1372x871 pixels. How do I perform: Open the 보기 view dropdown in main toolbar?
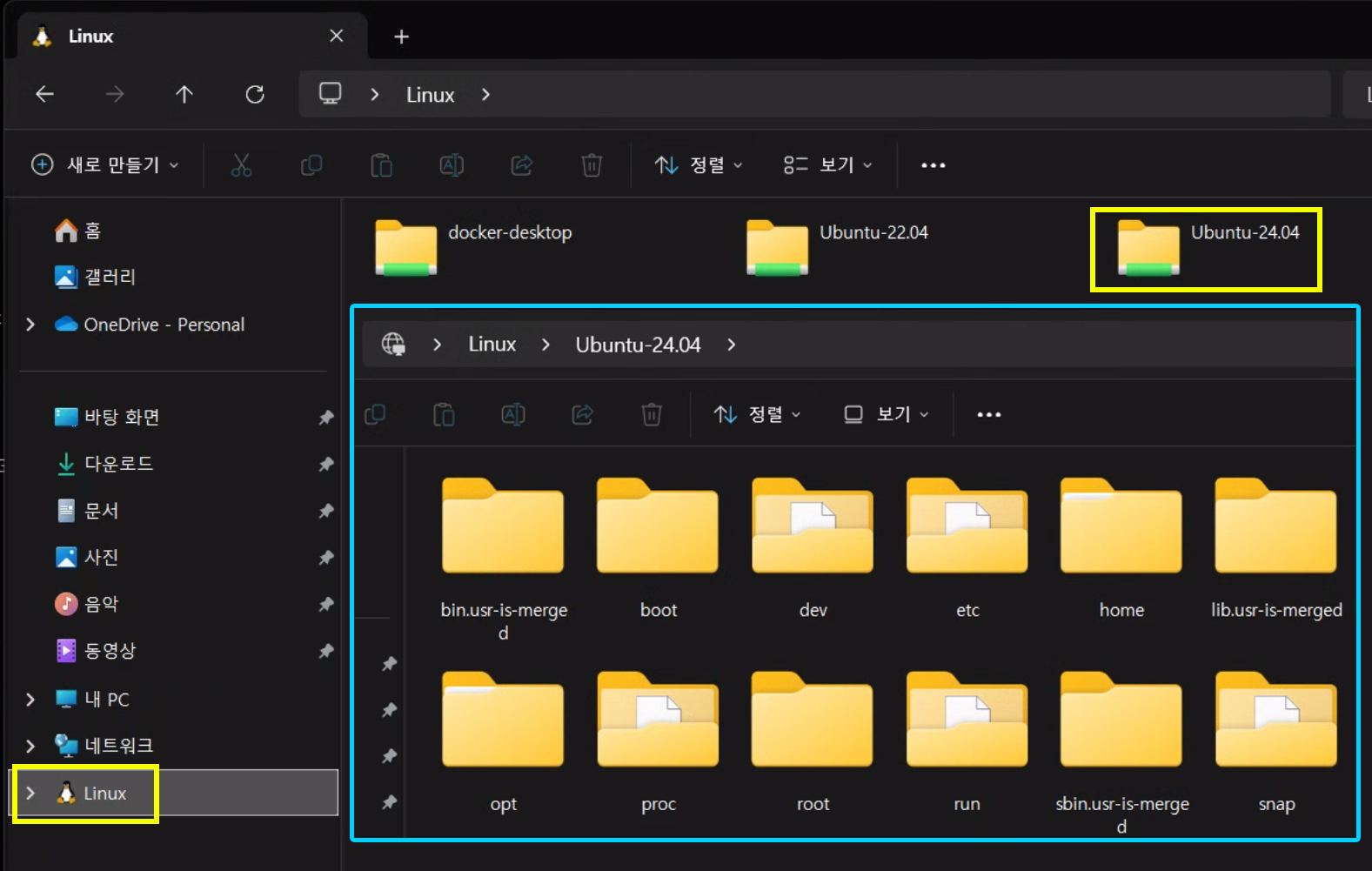[827, 164]
